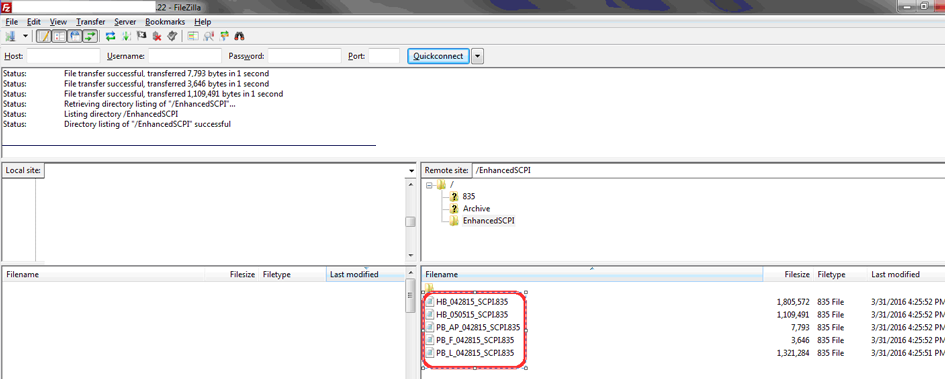Toggle processing of the transfer queue
This screenshot has width=945, height=379.
click(126, 36)
